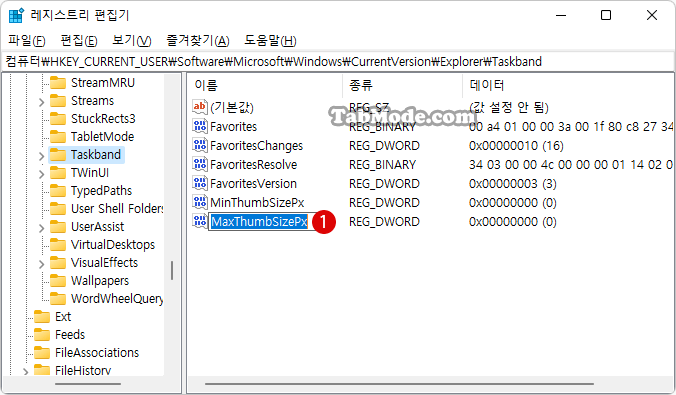Click the Registry Editor app icon in title bar
676x395 pixels.
pyautogui.click(x=16, y=16)
